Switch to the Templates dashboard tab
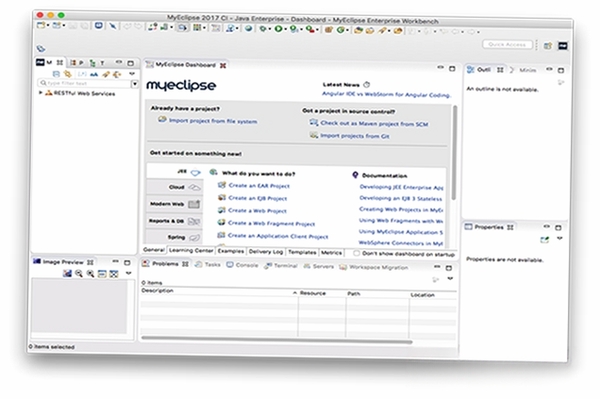The image size is (600, 399). (302, 252)
